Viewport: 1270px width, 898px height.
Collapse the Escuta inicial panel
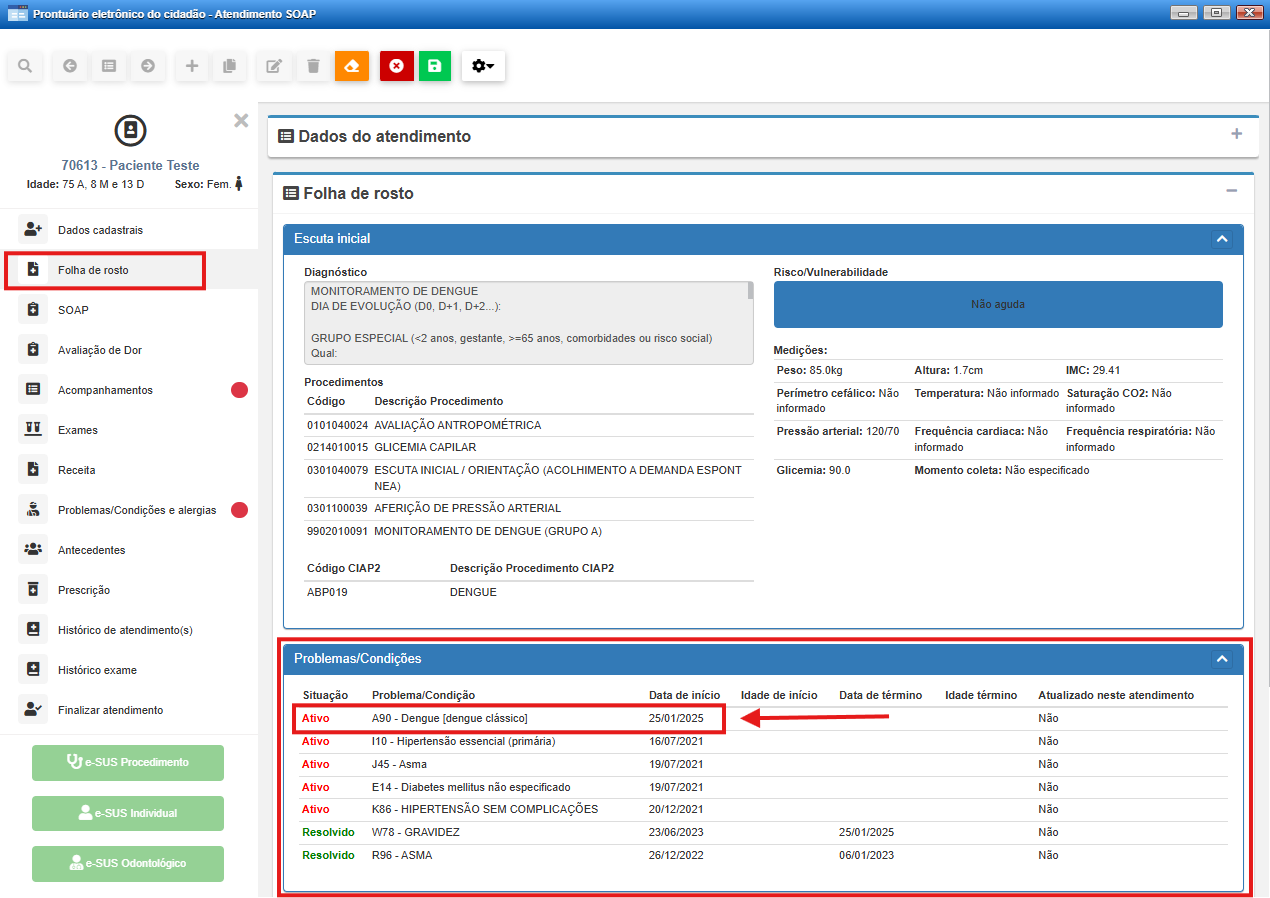(1220, 239)
